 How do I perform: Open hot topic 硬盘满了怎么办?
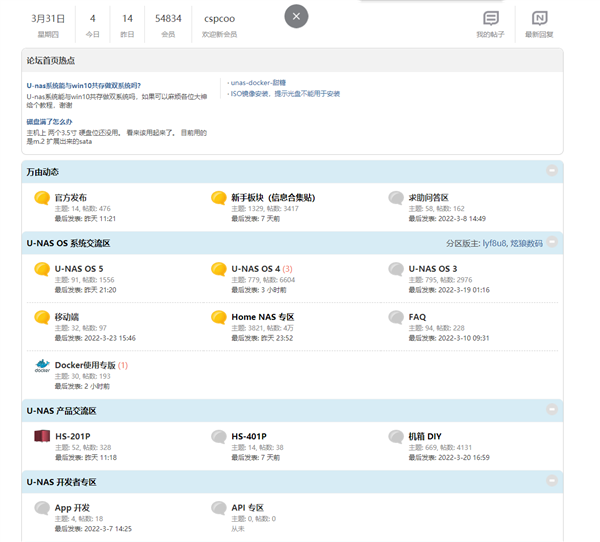49,122
